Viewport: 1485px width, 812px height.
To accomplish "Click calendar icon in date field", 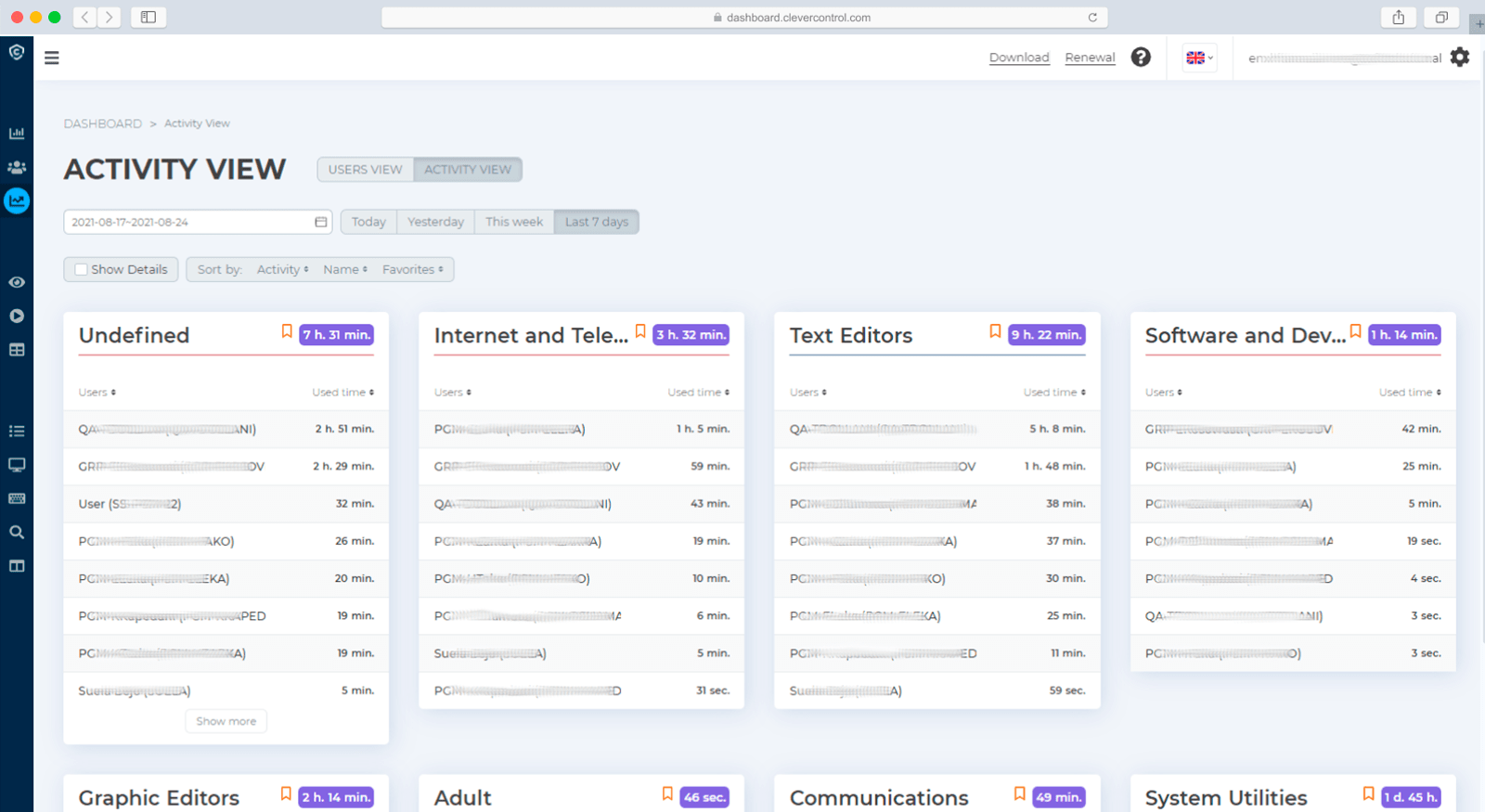I will click(x=321, y=222).
